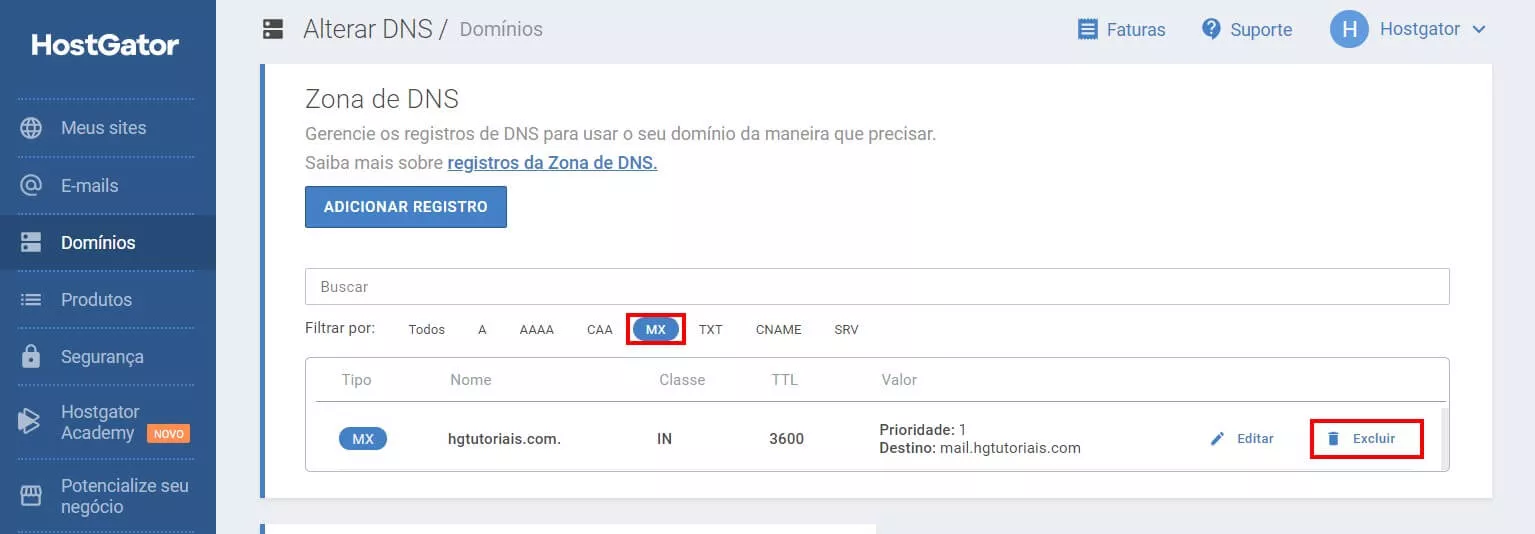Click the TTL column header
Image resolution: width=1535 pixels, height=534 pixels.
[x=785, y=380]
